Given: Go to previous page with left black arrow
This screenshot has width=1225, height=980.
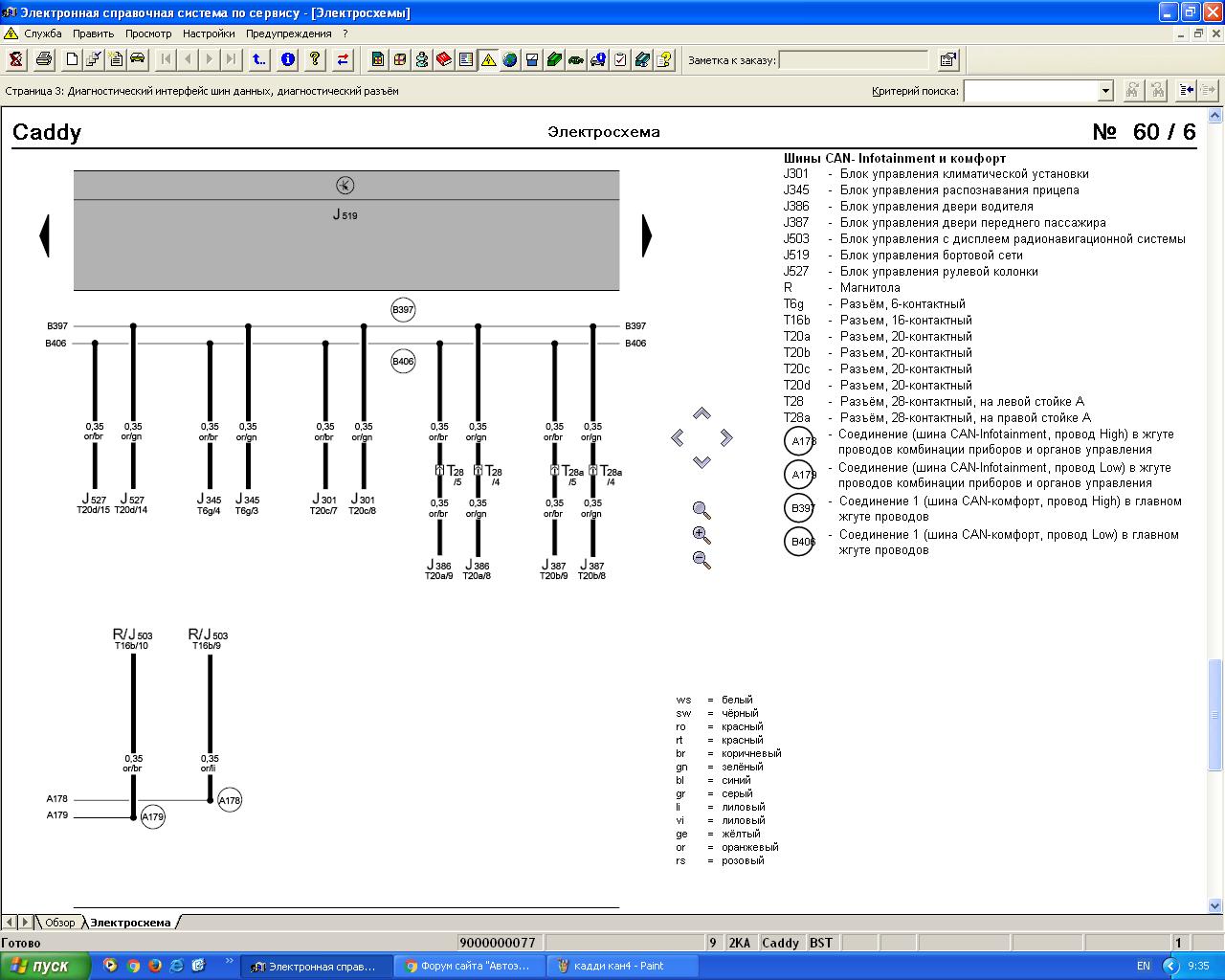Looking at the screenshot, I should [x=44, y=234].
